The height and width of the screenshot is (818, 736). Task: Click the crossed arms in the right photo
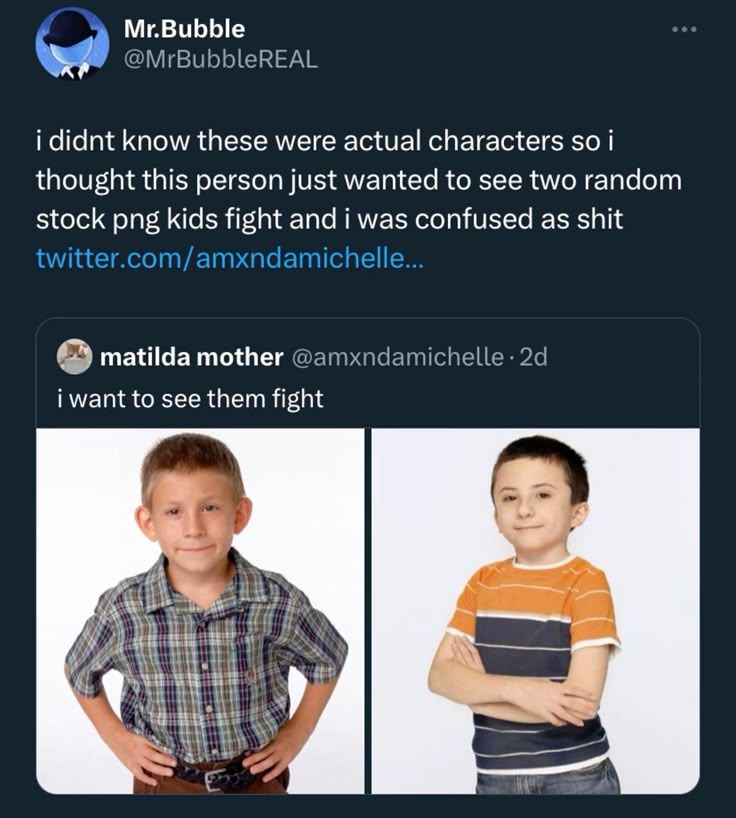point(520,697)
